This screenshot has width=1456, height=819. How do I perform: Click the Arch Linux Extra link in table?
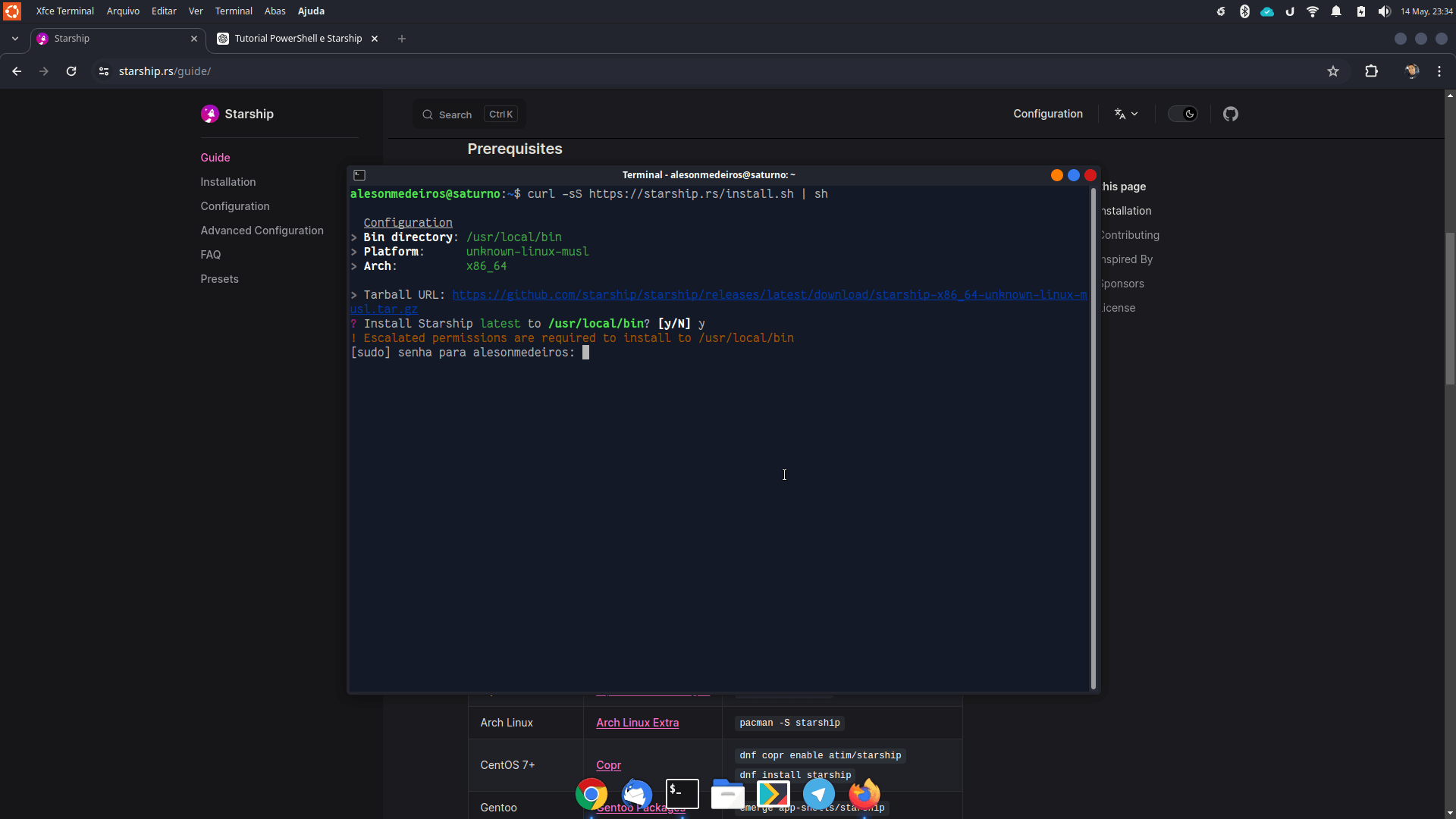[637, 722]
